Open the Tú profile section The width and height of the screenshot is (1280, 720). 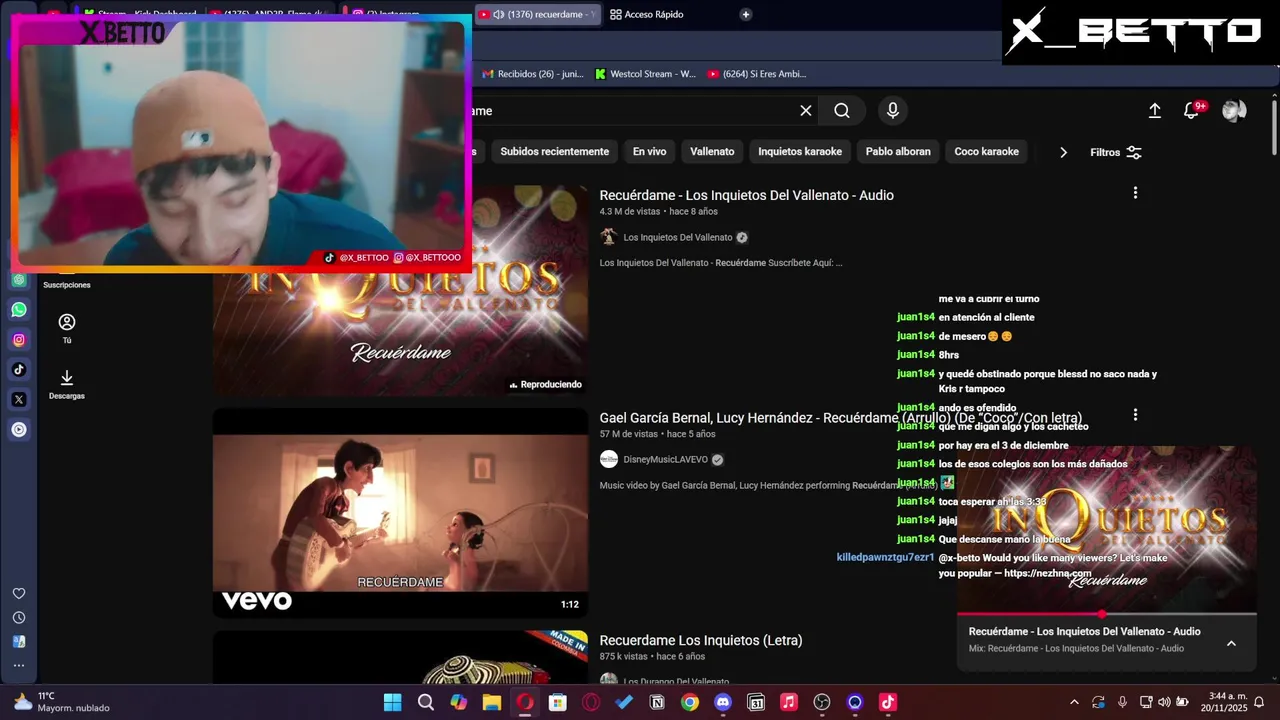pos(67,328)
